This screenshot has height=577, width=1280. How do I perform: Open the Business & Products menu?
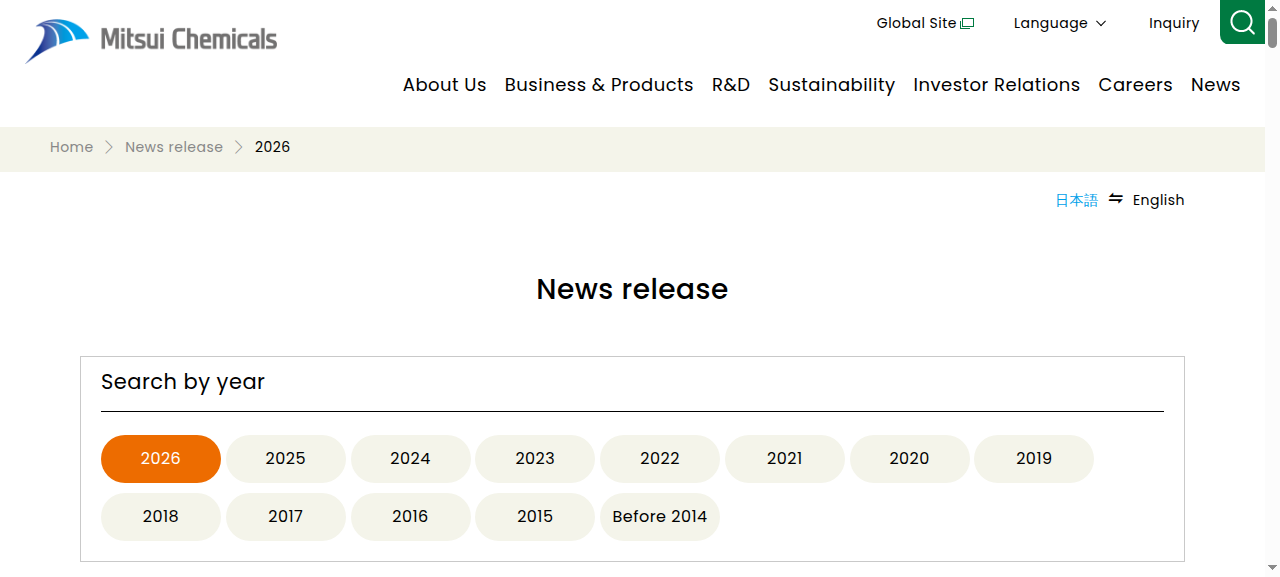599,85
